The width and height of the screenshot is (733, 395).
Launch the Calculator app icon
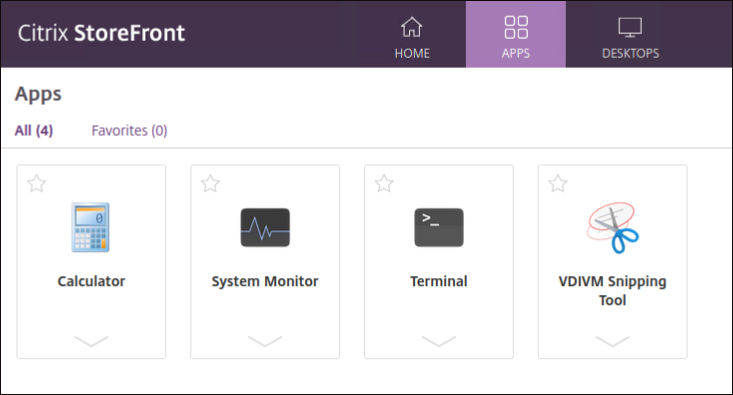(91, 227)
